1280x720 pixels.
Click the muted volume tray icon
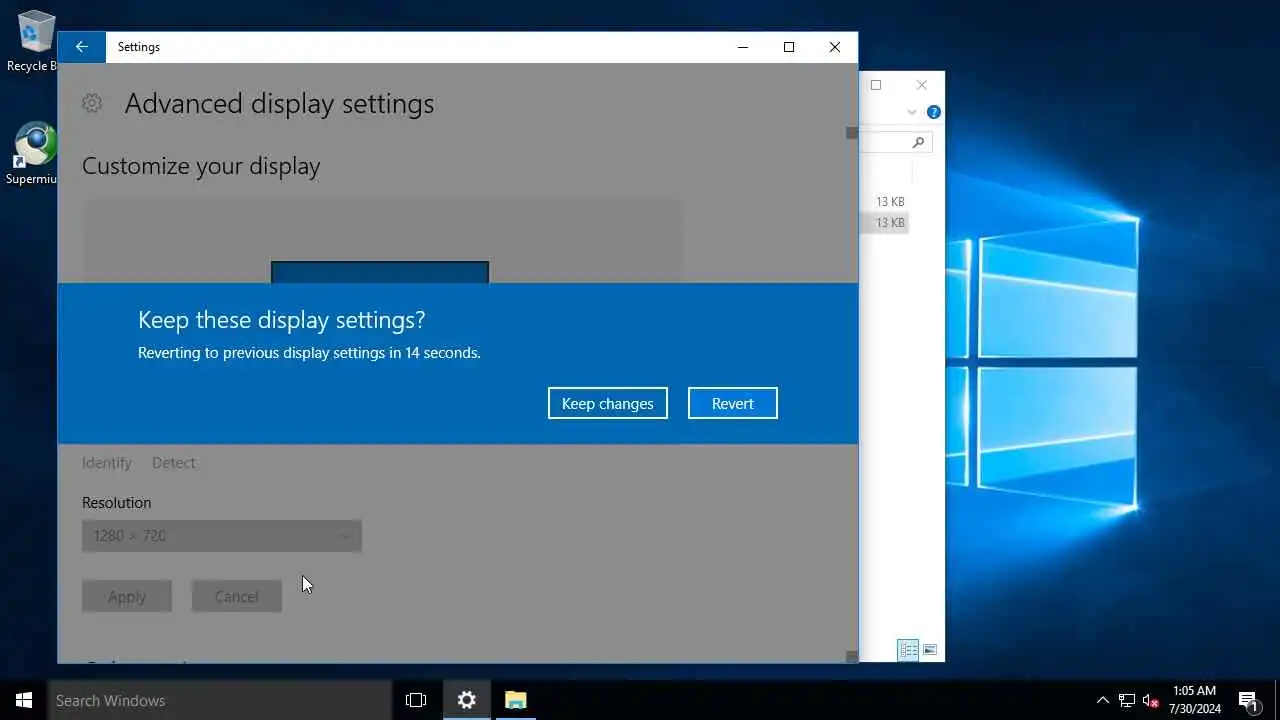(1151, 700)
